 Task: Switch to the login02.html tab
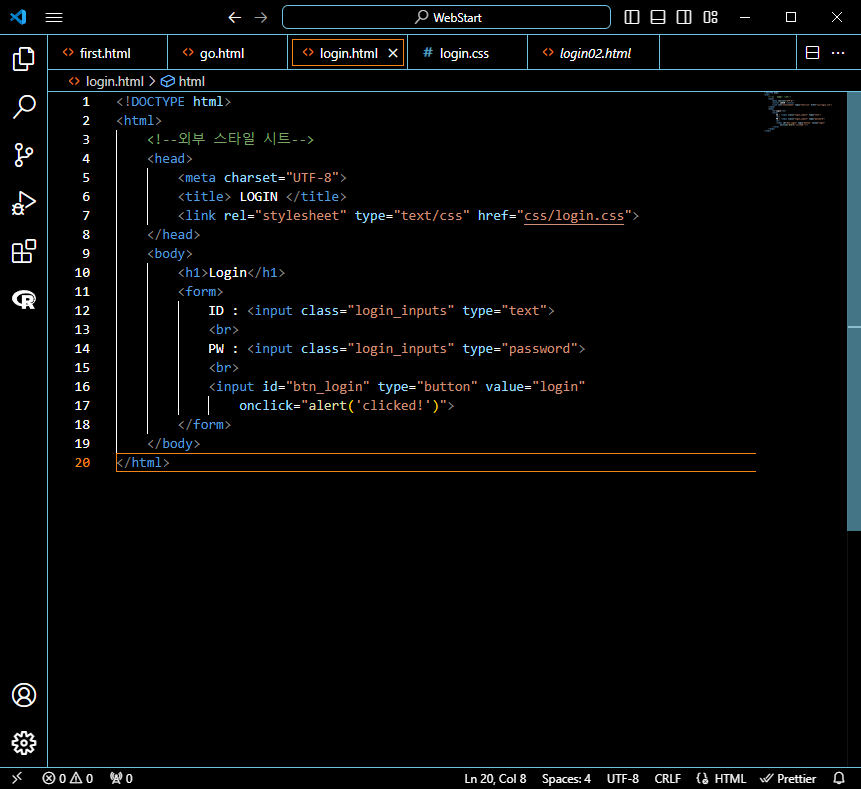point(595,53)
